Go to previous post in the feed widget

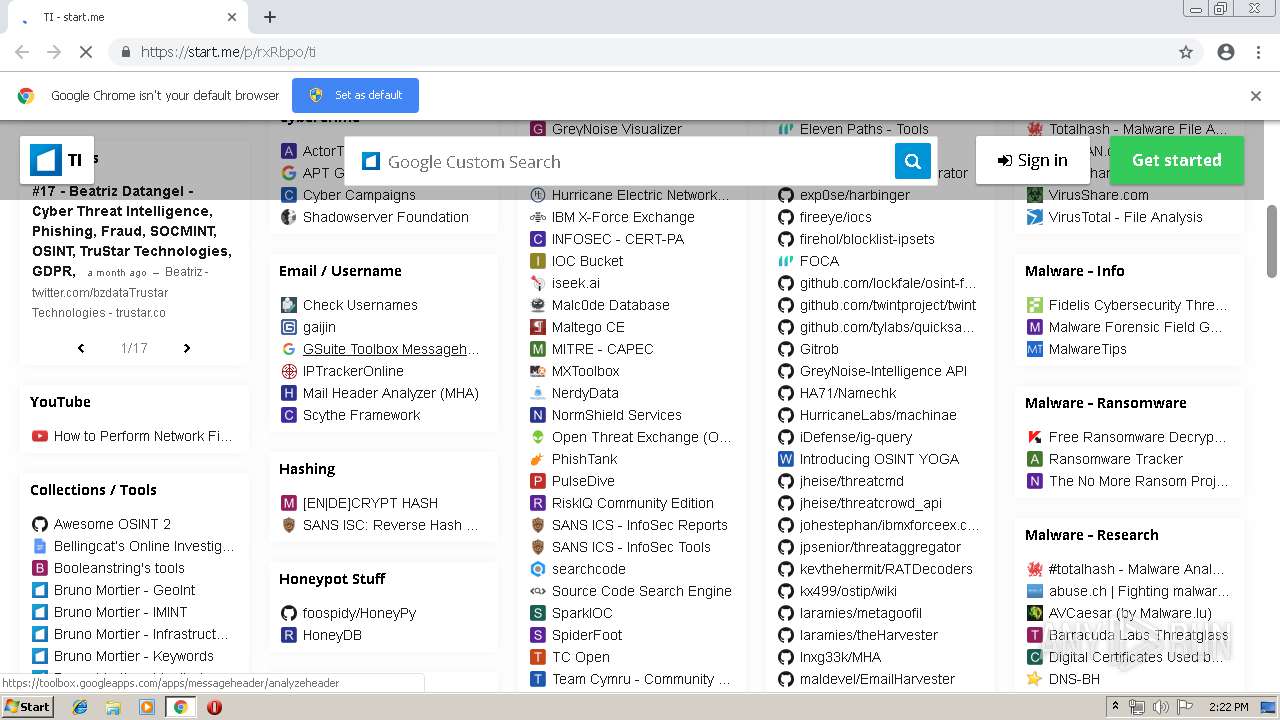coord(81,348)
